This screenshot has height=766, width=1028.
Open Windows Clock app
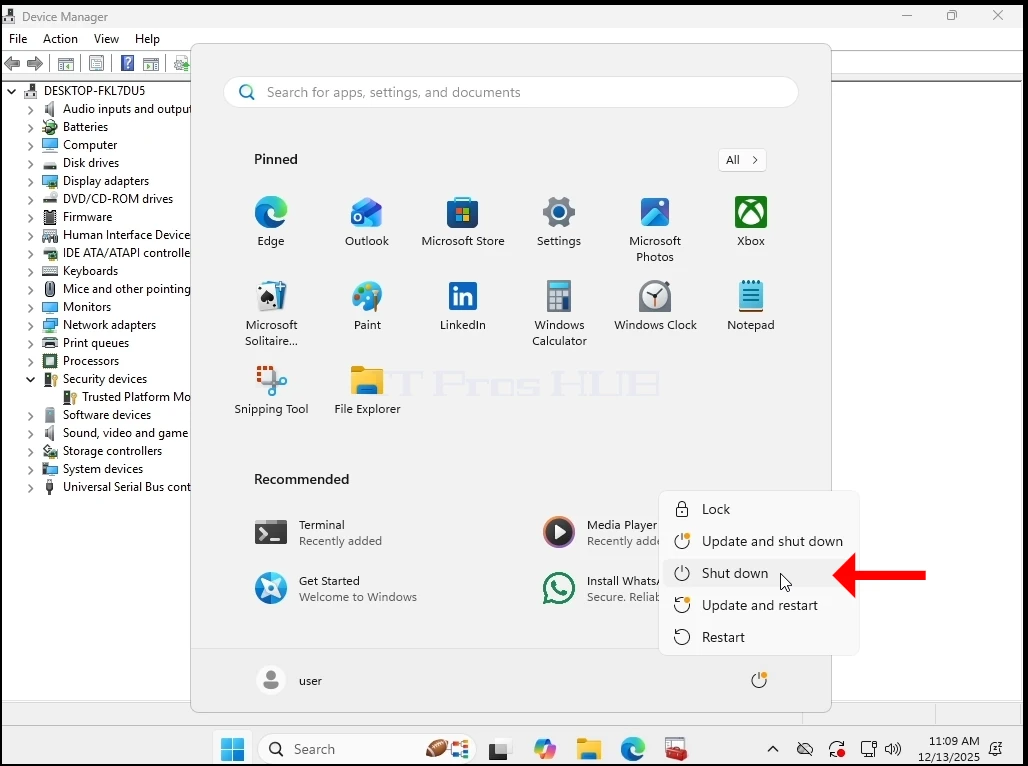tap(655, 306)
